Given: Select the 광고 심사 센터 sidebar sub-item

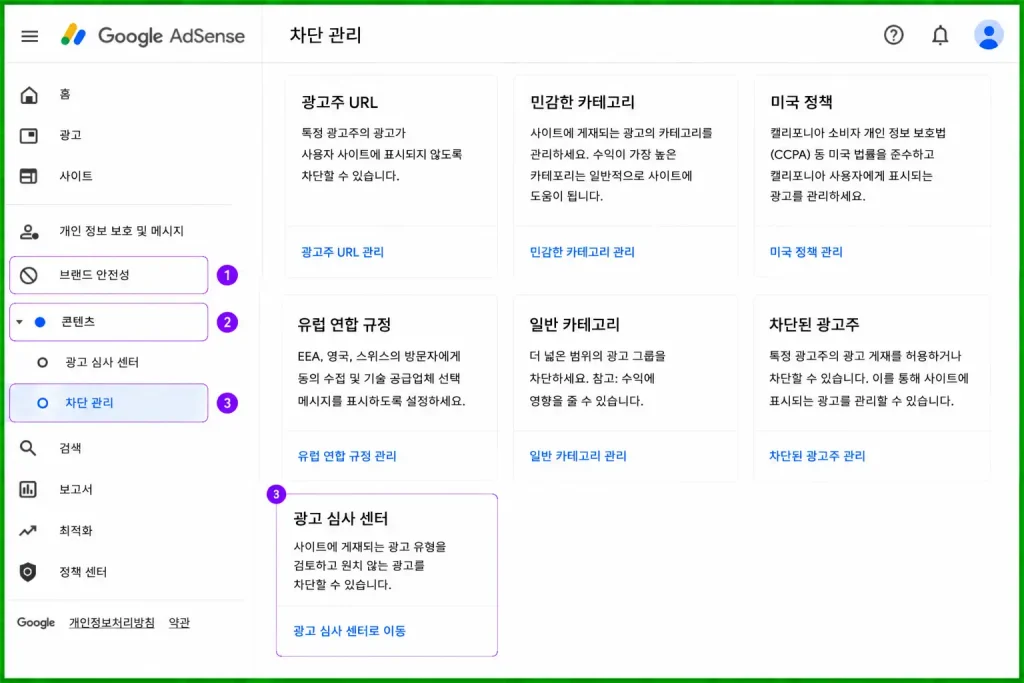Looking at the screenshot, I should click(102, 362).
